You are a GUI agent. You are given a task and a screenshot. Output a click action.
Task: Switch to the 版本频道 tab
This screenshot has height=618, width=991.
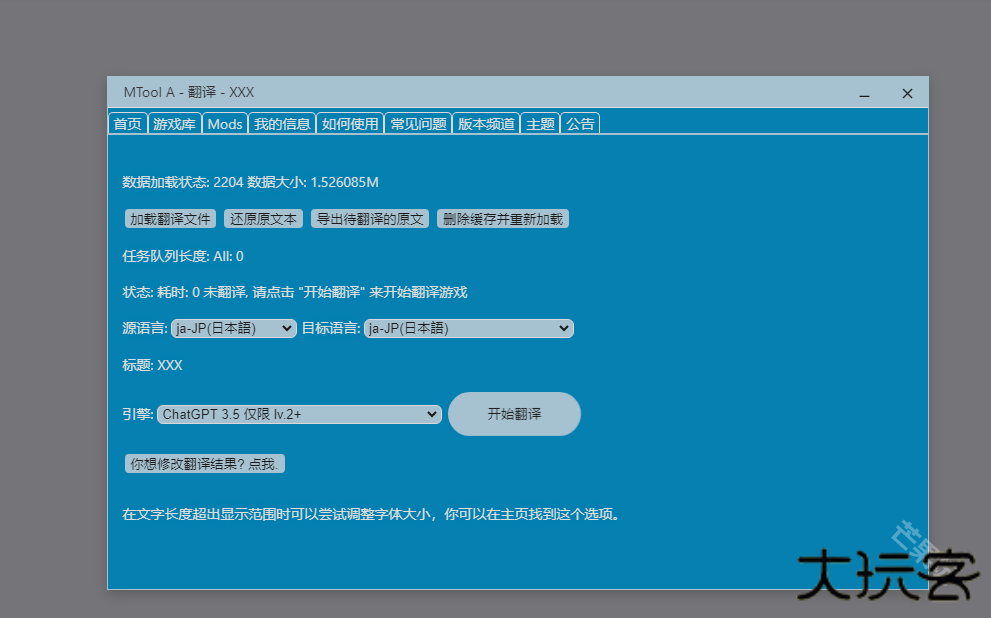(x=486, y=124)
